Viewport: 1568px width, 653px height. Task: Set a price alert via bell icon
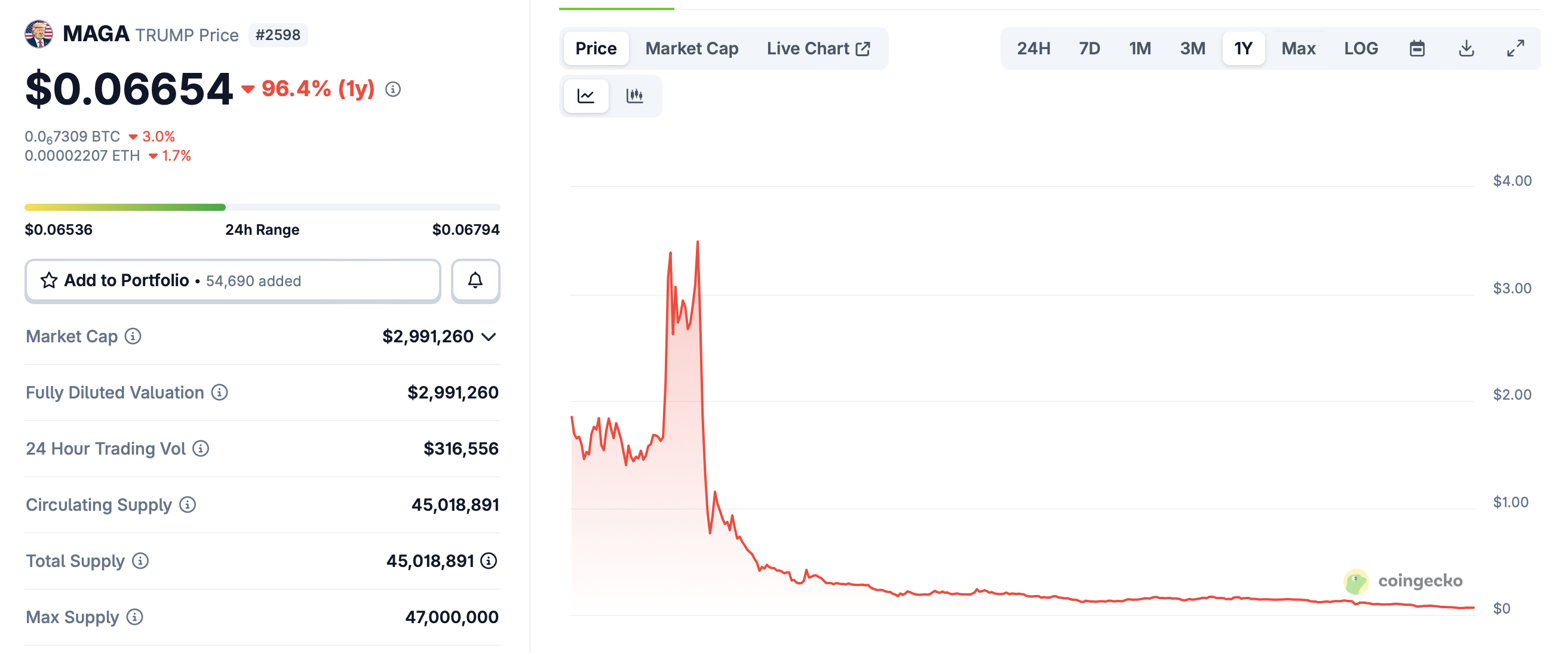475,281
